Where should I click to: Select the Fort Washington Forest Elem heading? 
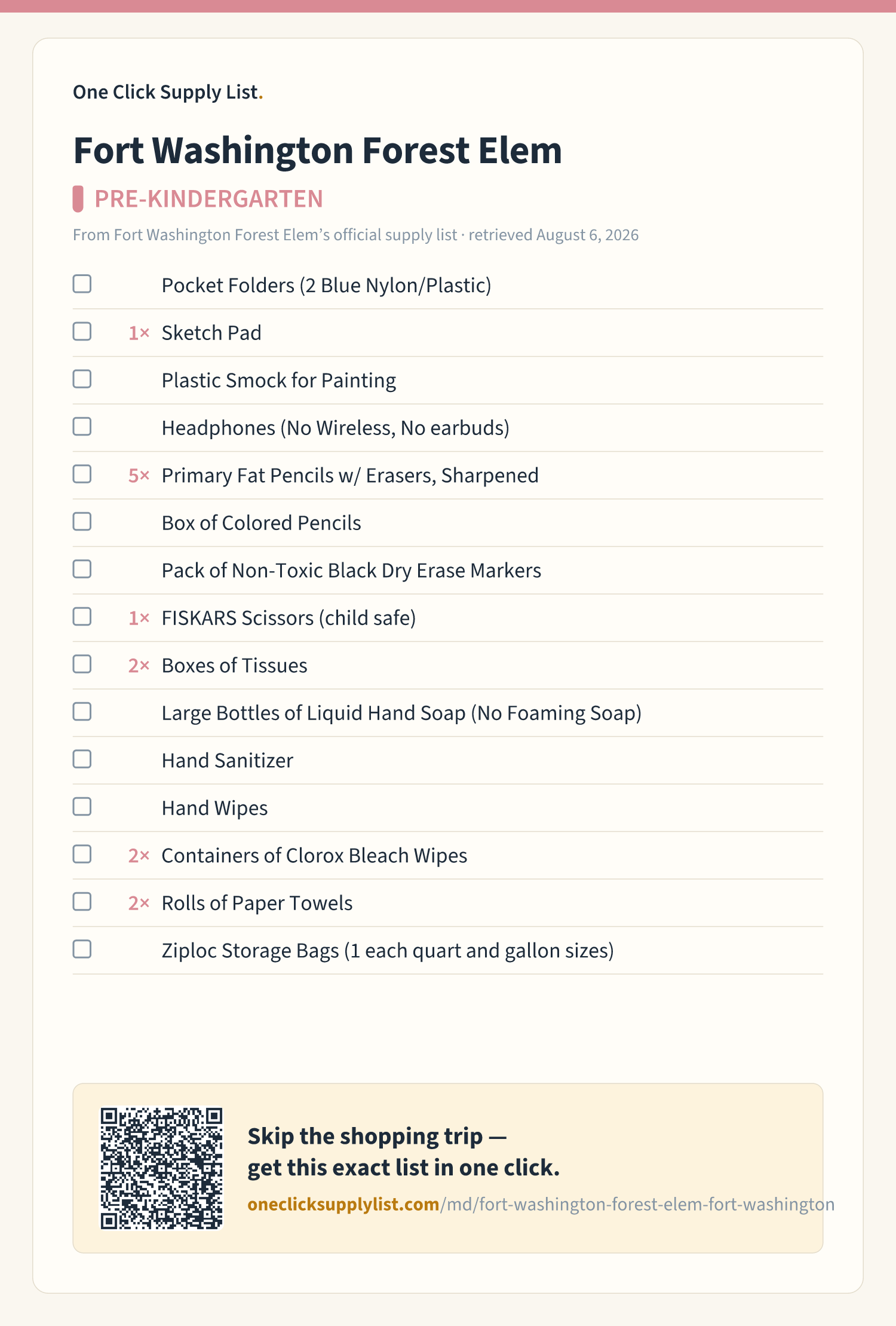tap(317, 151)
